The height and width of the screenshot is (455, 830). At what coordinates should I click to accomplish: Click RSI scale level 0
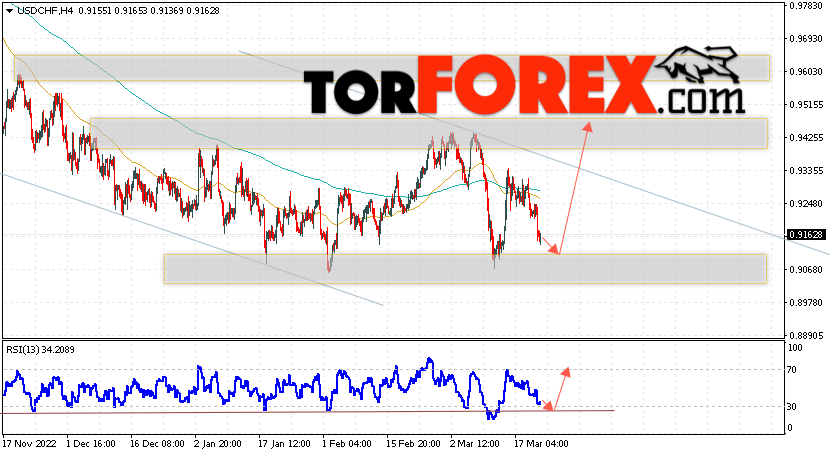point(790,427)
